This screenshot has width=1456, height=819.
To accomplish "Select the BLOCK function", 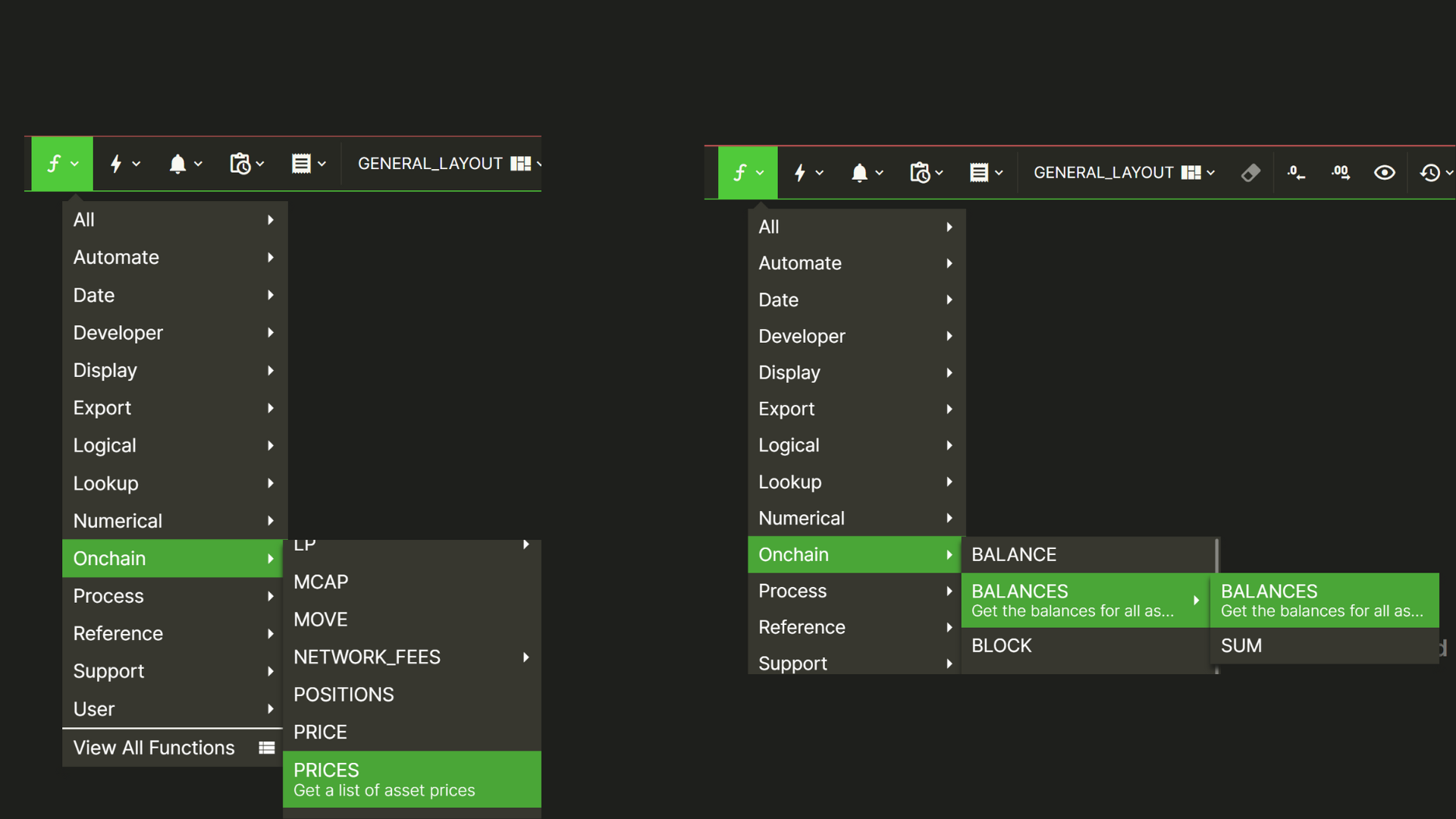I will (1084, 646).
